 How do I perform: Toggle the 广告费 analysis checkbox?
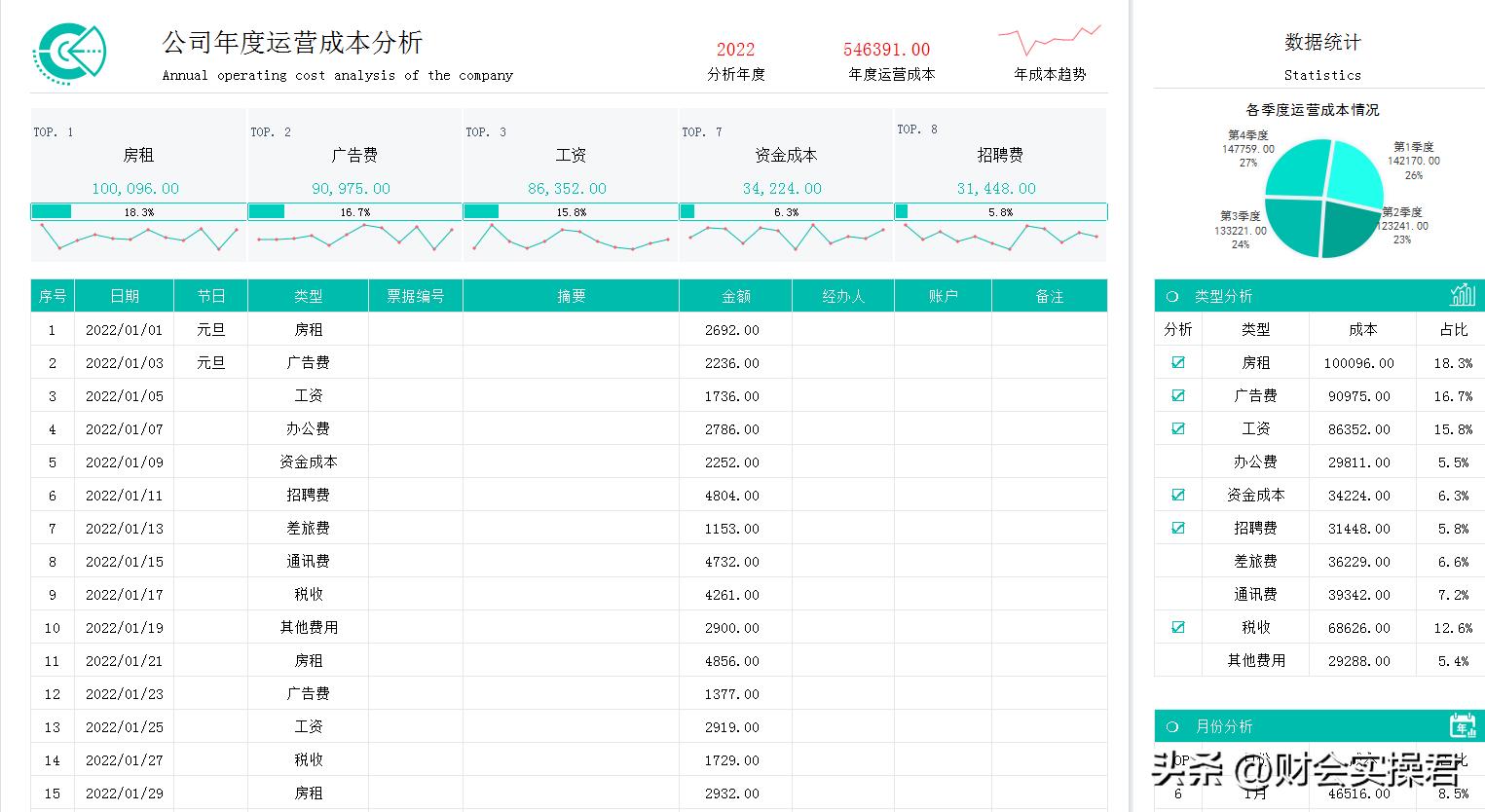click(1178, 395)
